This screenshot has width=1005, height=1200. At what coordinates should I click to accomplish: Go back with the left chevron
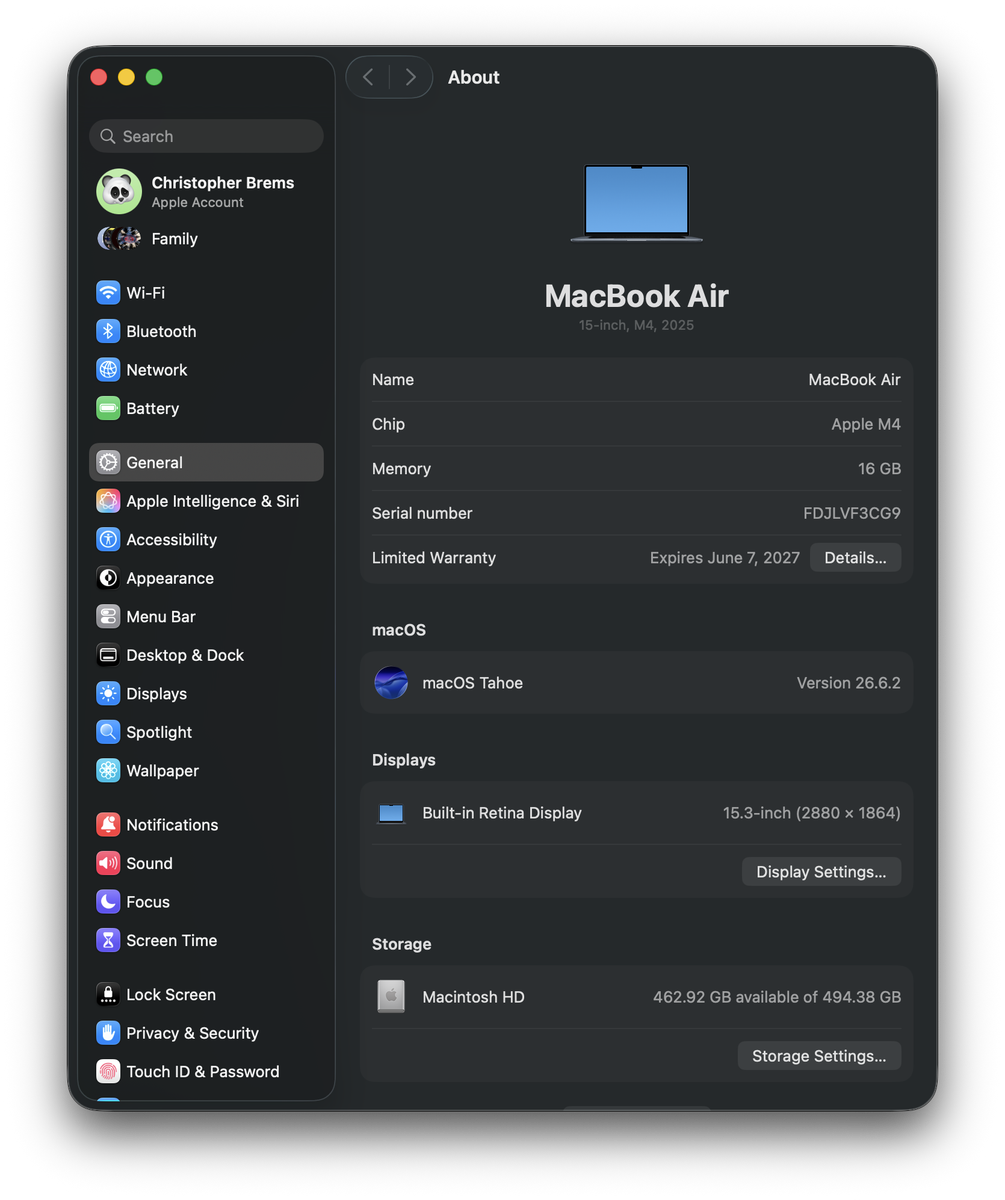point(368,77)
